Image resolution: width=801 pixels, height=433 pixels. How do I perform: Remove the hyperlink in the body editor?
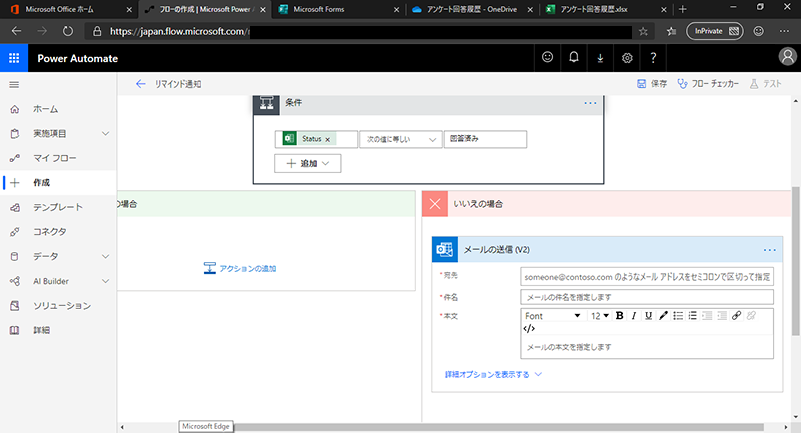point(751,316)
